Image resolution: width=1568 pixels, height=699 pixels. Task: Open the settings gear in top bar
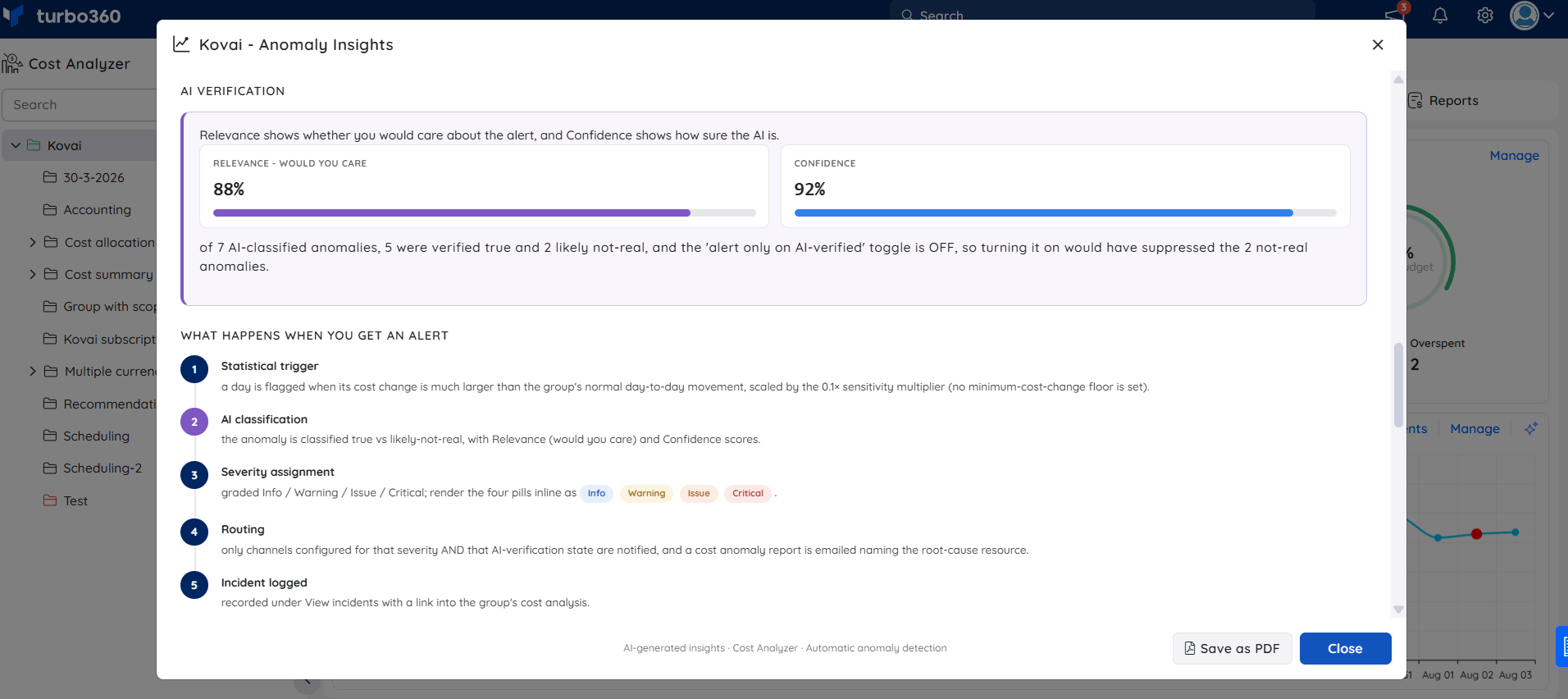click(x=1485, y=15)
